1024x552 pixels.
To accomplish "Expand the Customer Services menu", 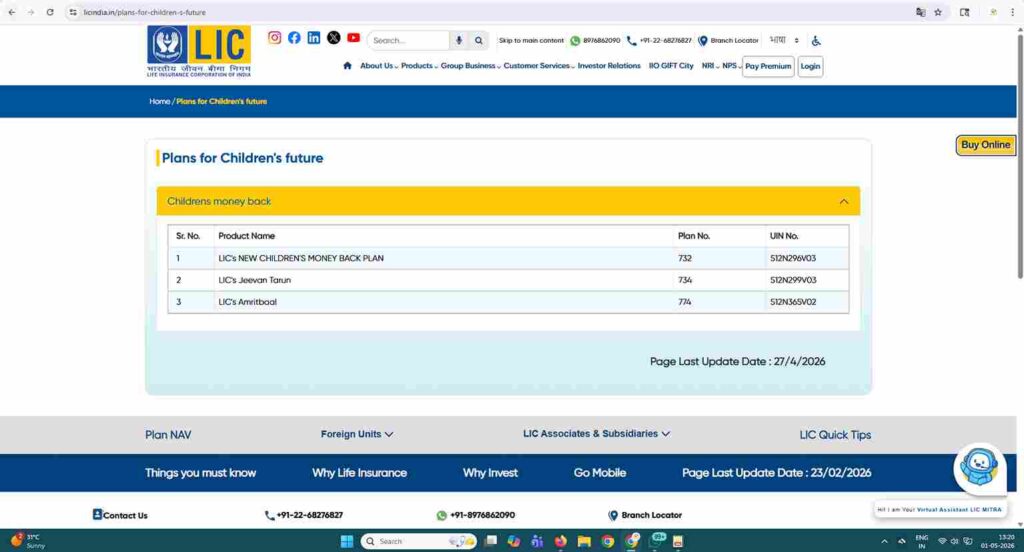I will tap(539, 66).
